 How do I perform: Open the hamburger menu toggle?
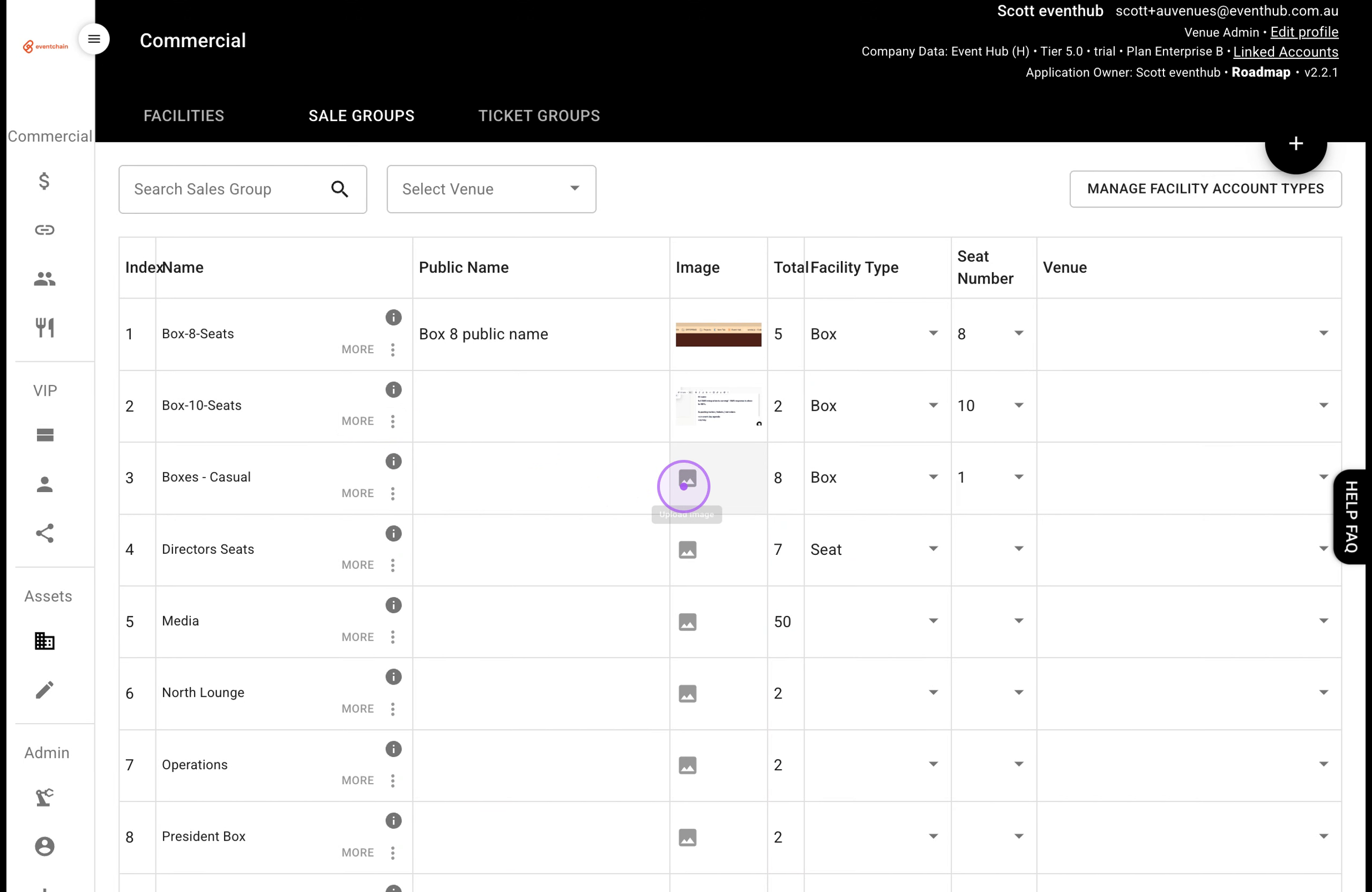pyautogui.click(x=94, y=39)
